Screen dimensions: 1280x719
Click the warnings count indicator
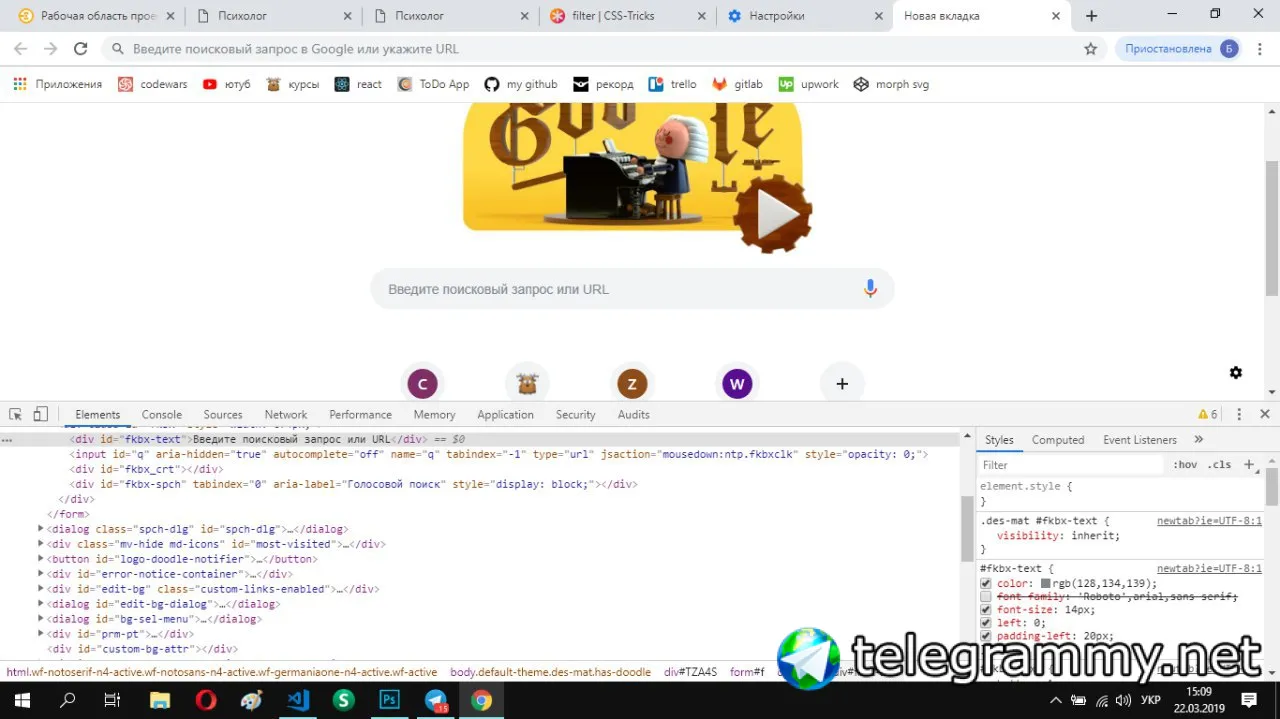pyautogui.click(x=1208, y=414)
